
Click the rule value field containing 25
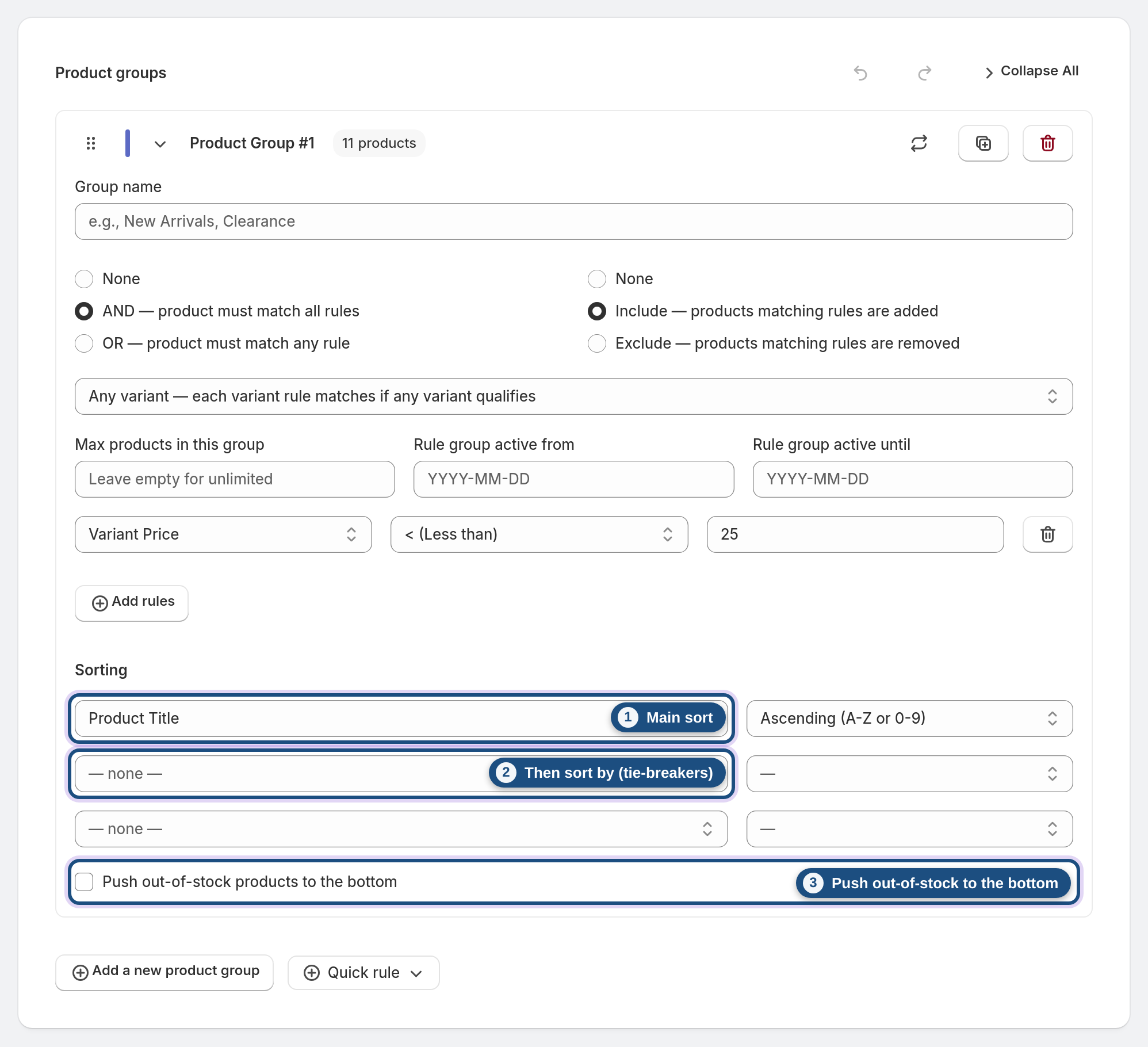855,534
